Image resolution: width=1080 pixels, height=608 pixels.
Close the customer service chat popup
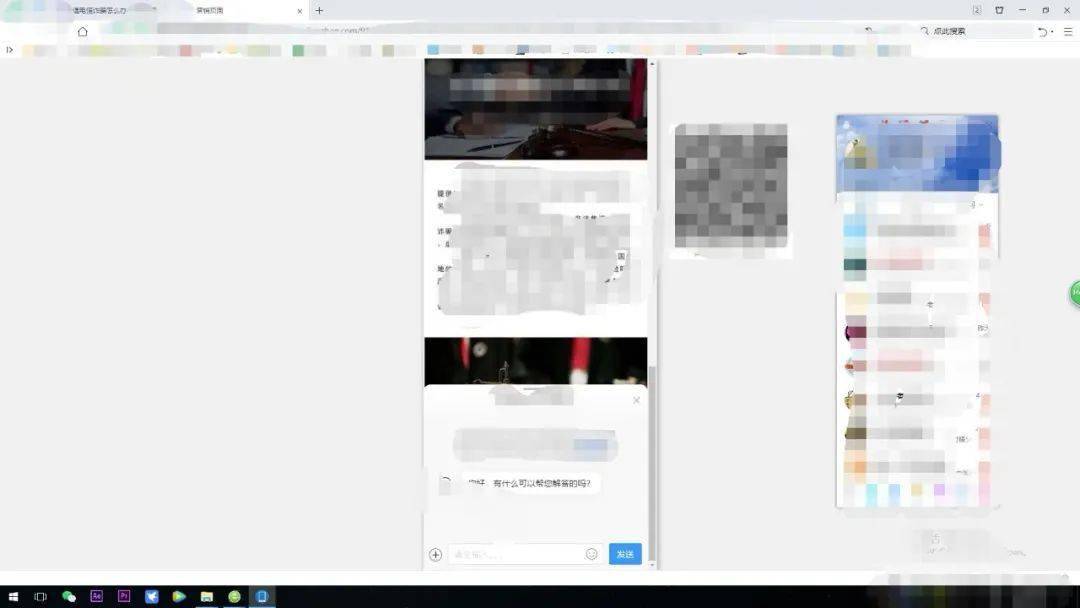636,400
